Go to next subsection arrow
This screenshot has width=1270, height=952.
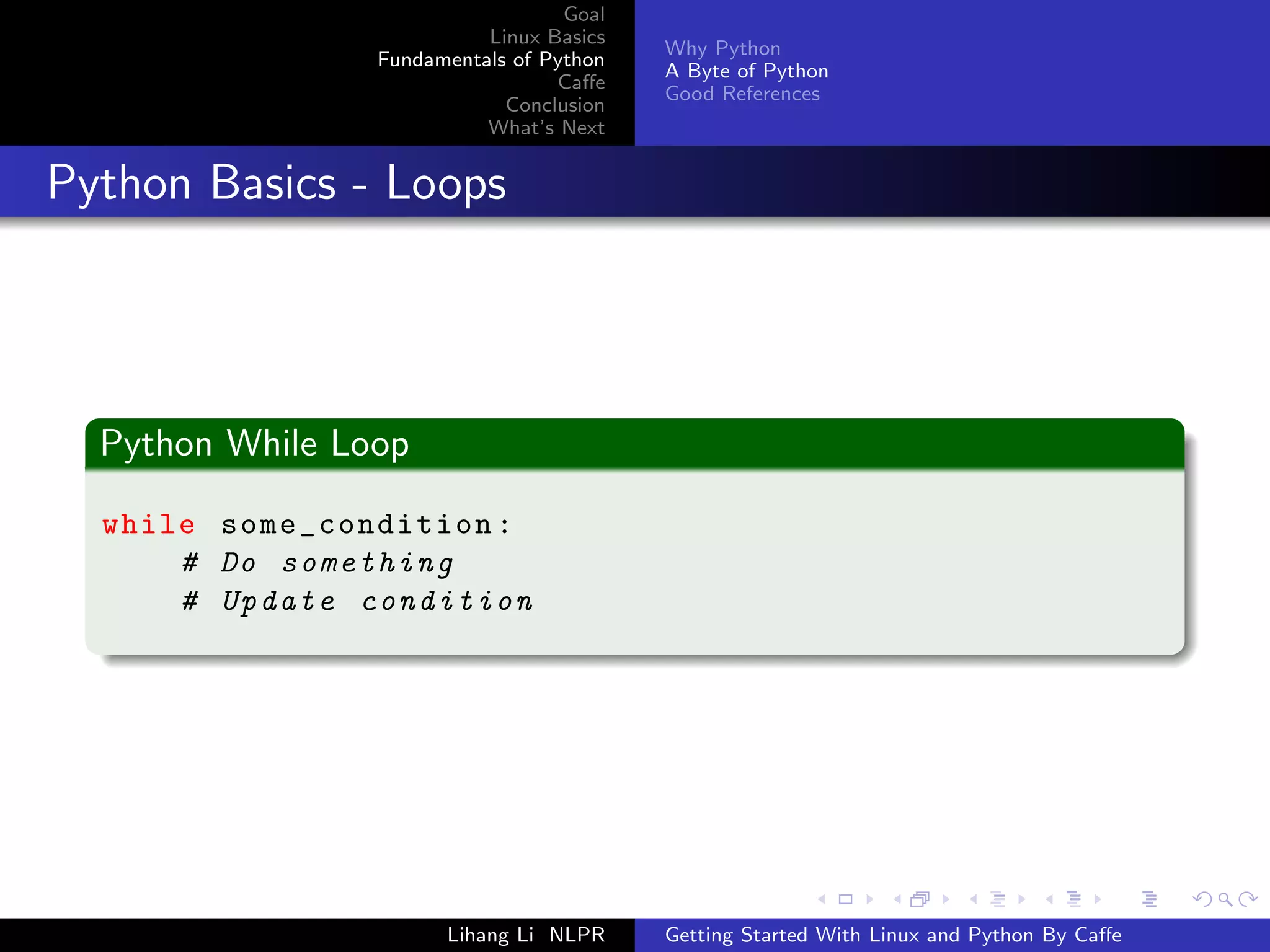(1022, 899)
